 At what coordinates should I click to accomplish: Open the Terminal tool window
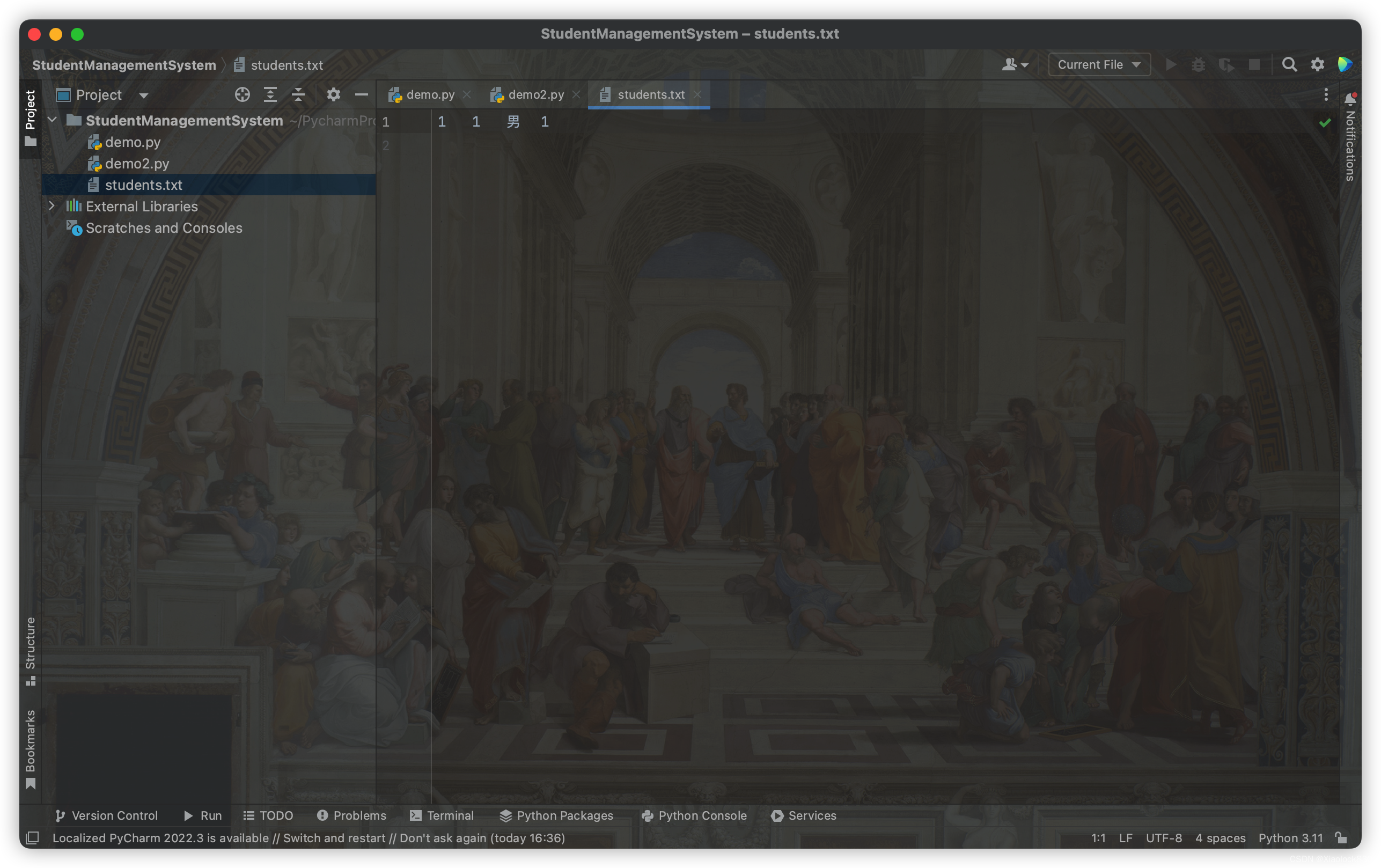click(442, 815)
